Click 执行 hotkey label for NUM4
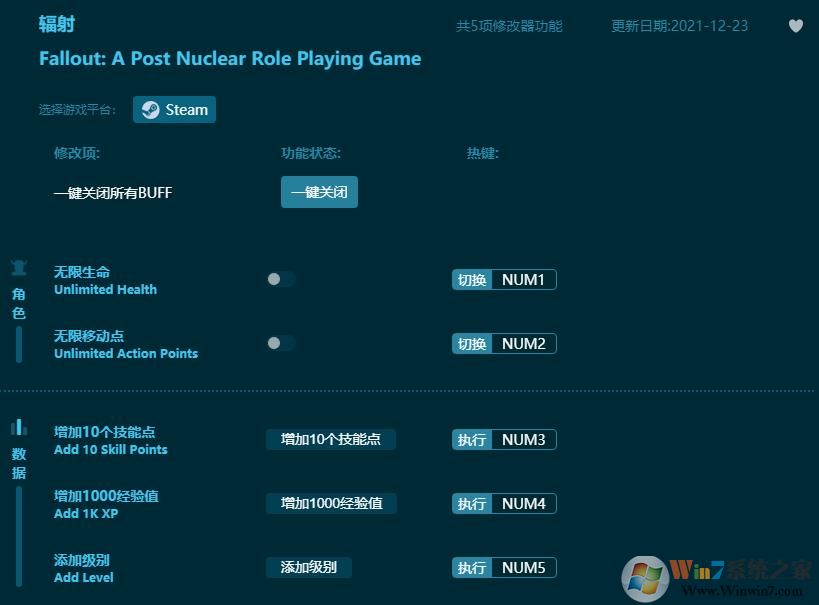The height and width of the screenshot is (605, 819). (472, 504)
